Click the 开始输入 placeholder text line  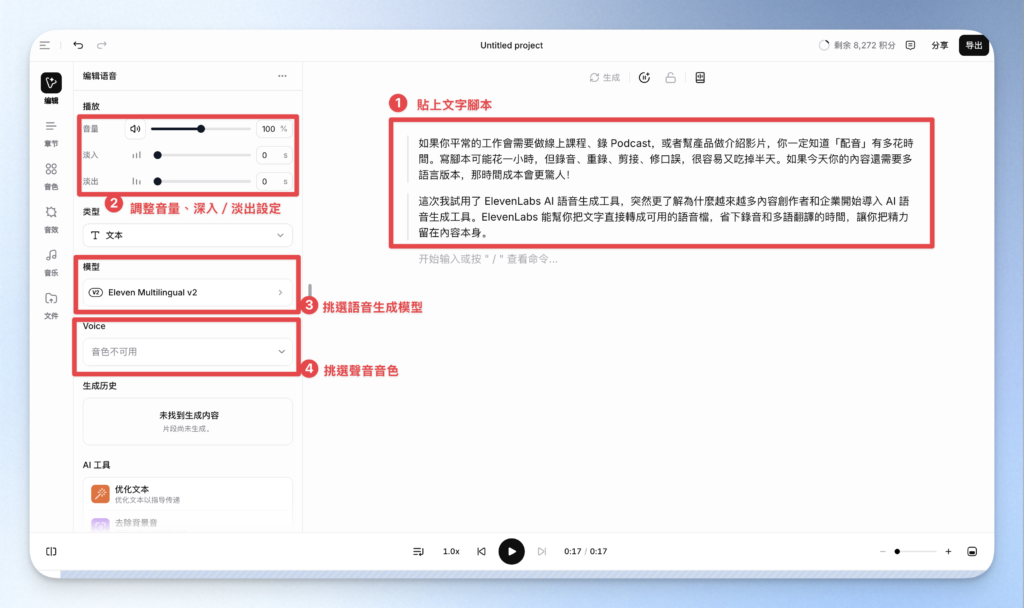click(x=488, y=259)
